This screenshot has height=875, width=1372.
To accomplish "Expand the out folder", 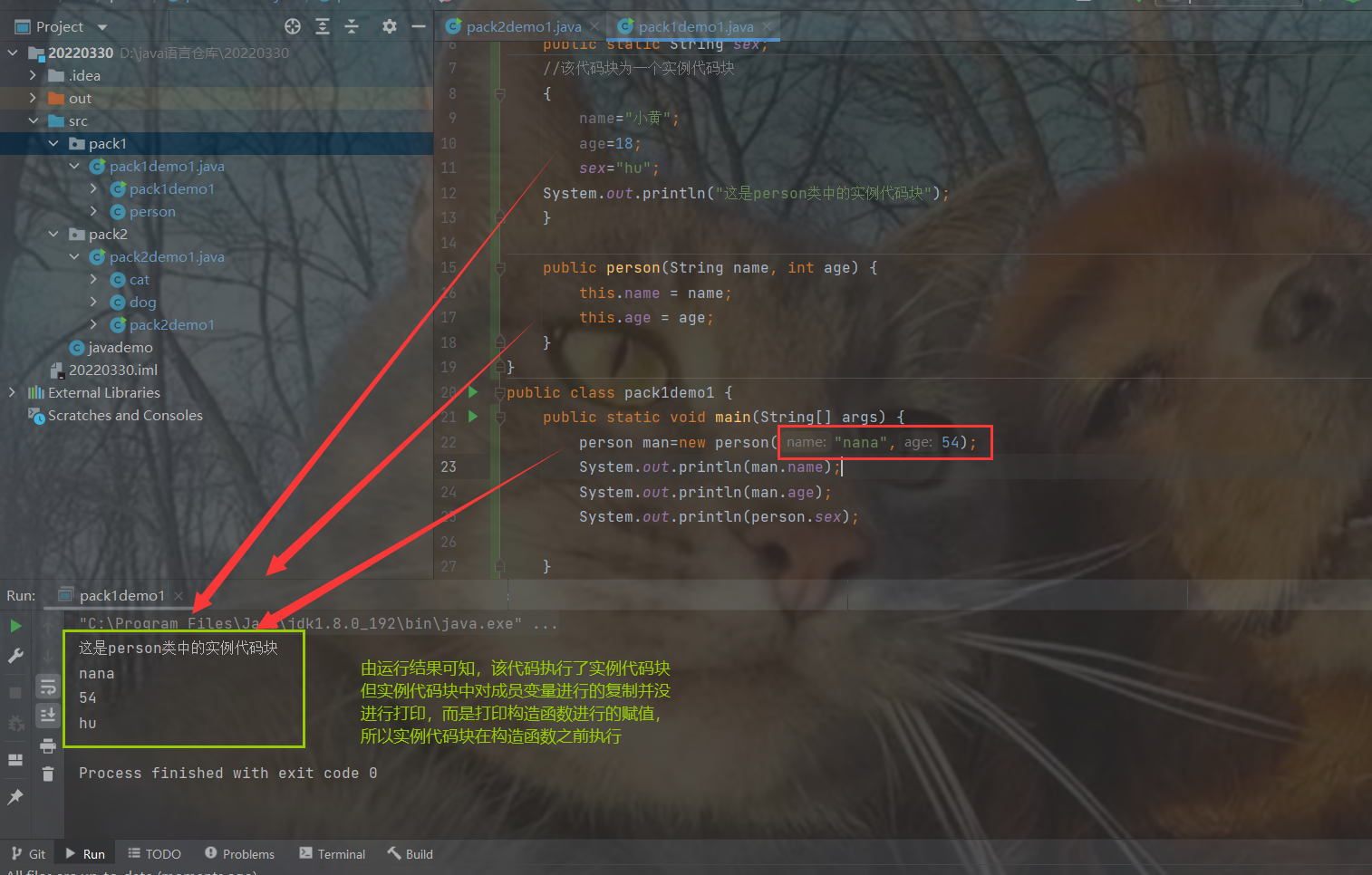I will click(x=33, y=99).
